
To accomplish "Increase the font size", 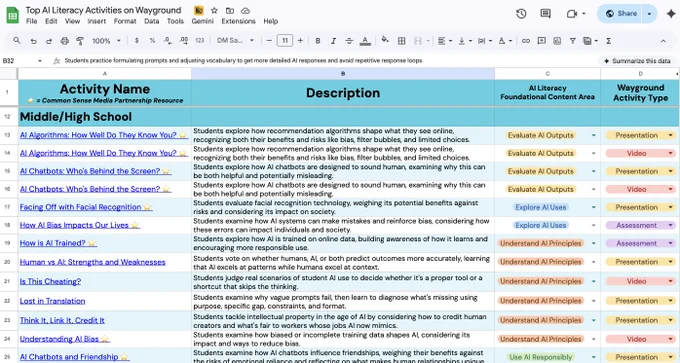I will tap(301, 41).
